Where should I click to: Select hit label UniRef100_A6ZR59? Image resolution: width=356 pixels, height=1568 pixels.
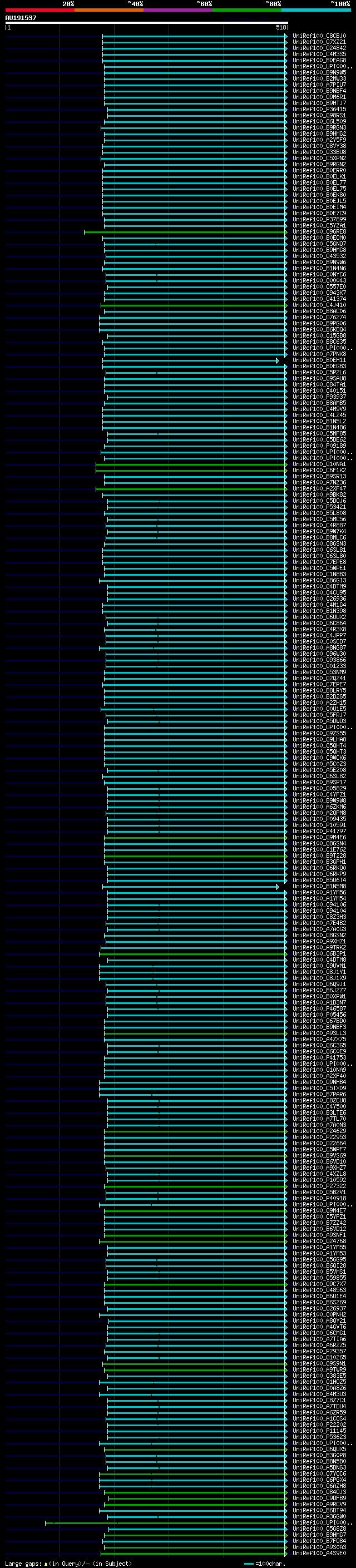coord(319,1412)
